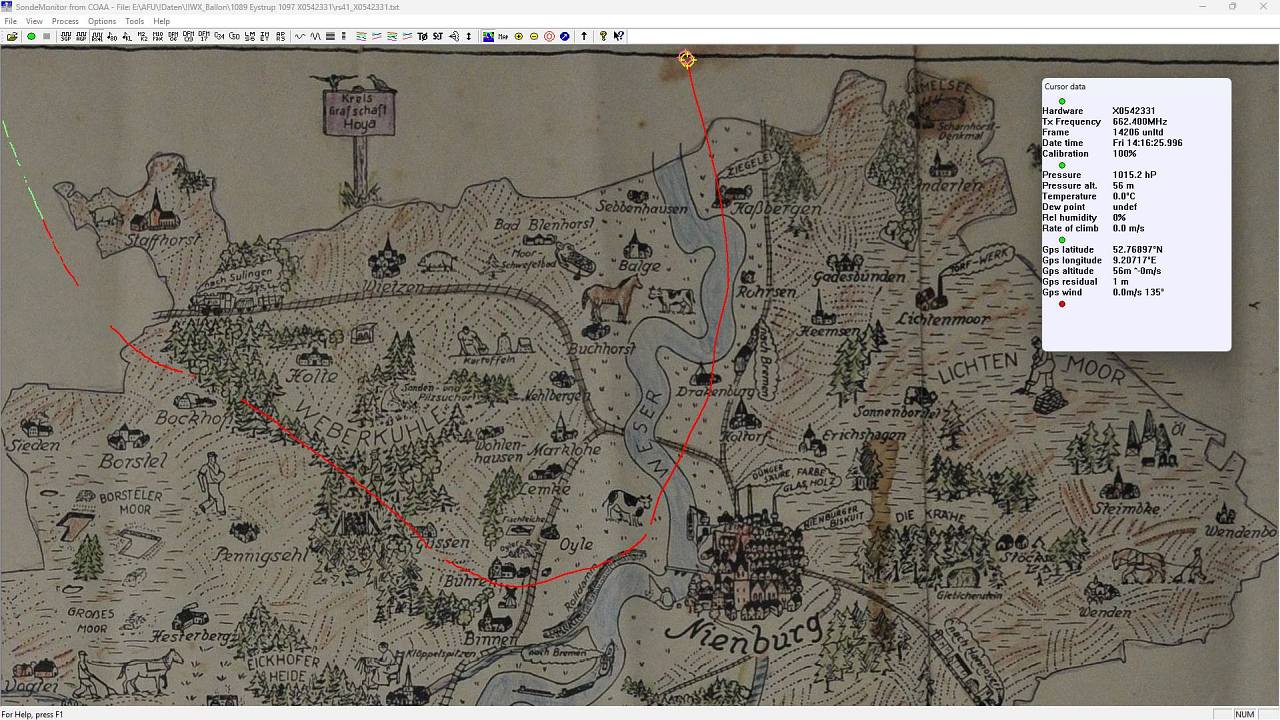Viewport: 1280px width, 720px height.
Task: Click the yellow zoom out map icon
Action: (534, 37)
